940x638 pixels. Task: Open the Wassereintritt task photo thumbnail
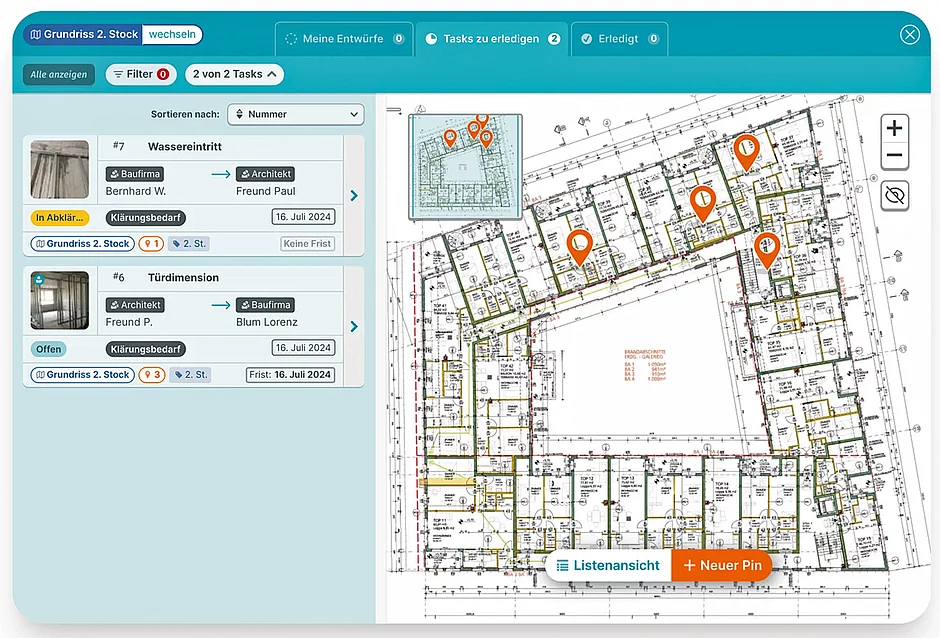tap(60, 170)
